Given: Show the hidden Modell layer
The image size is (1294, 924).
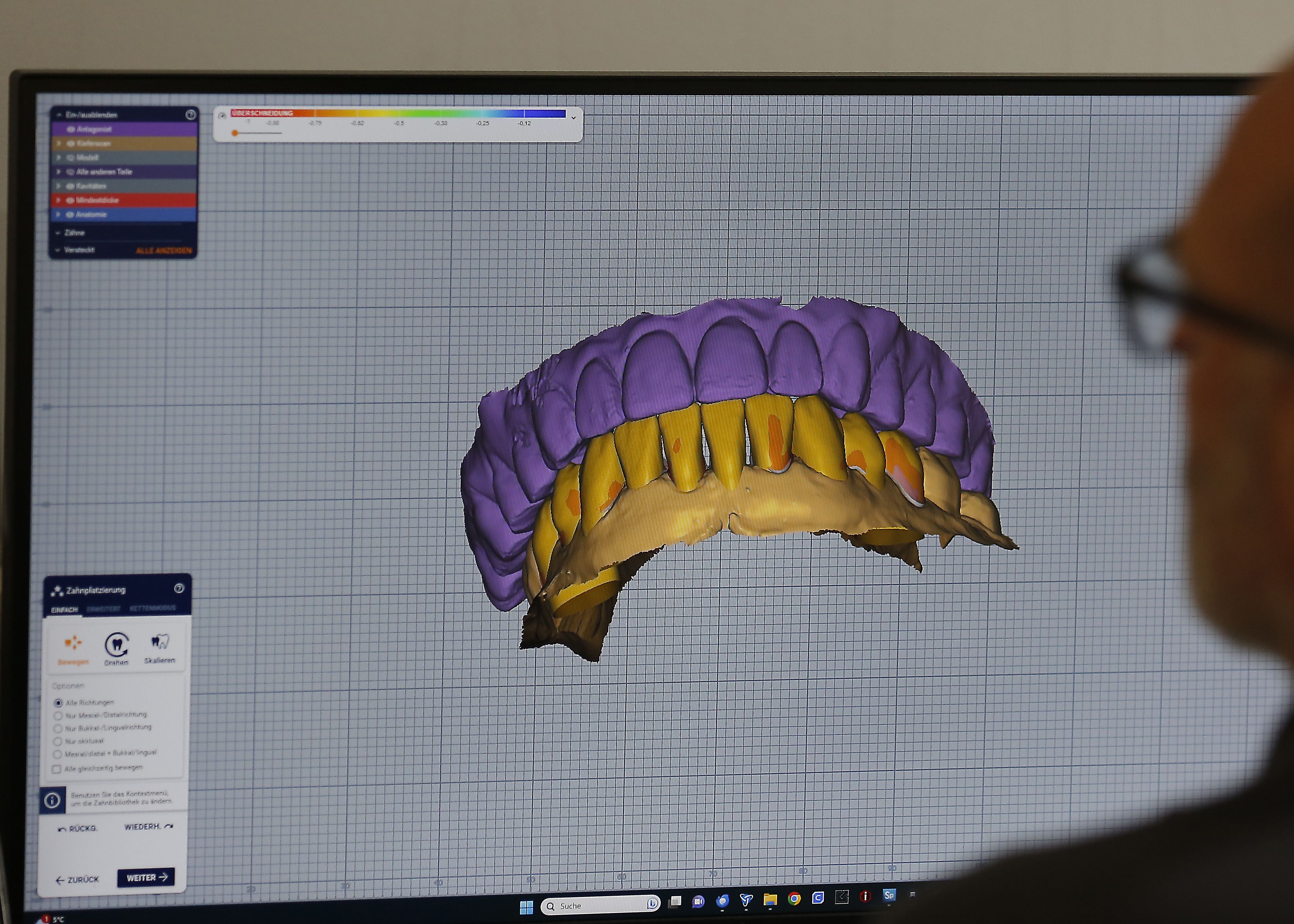Looking at the screenshot, I should point(71,158).
